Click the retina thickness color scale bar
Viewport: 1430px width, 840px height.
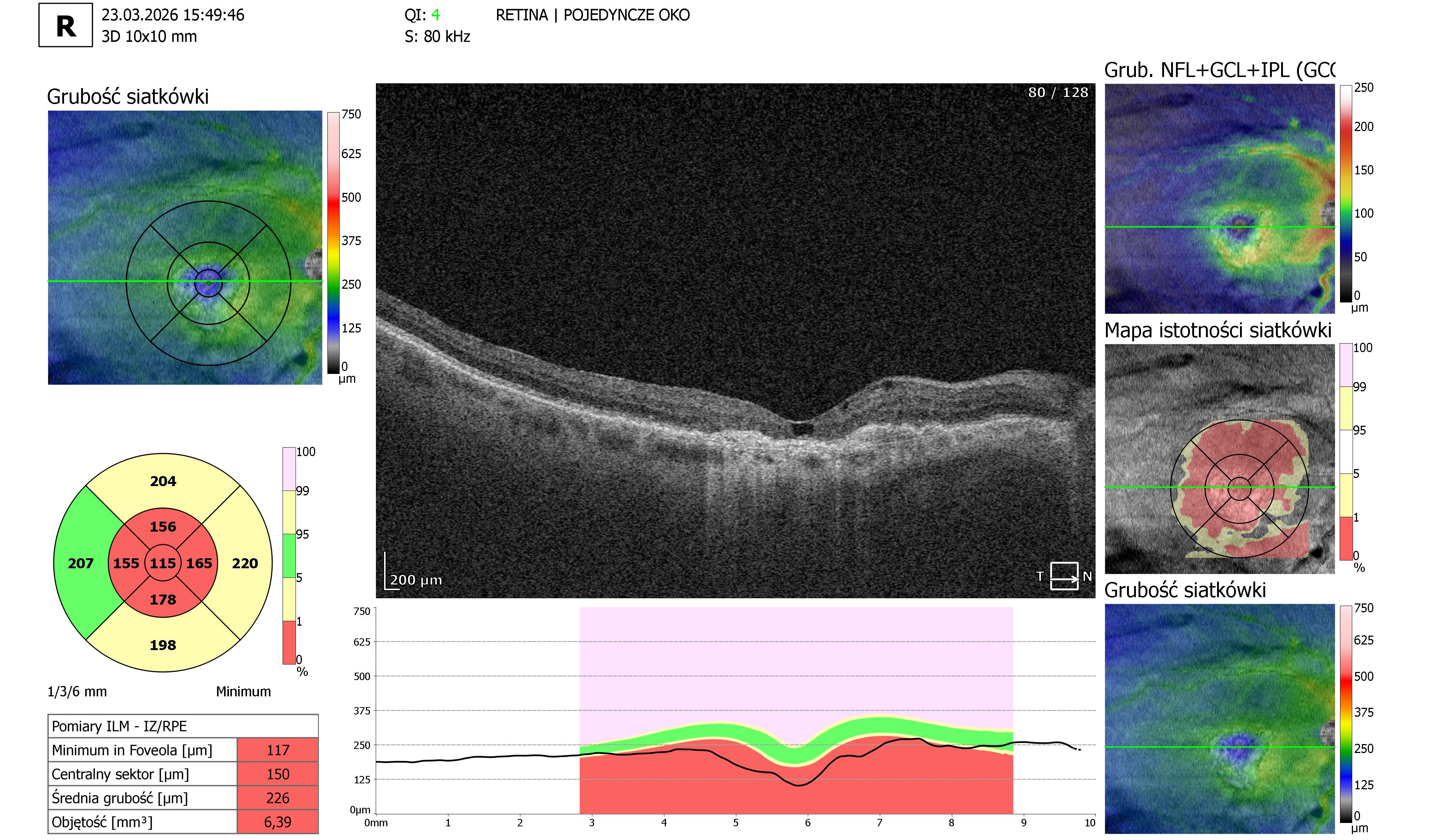coord(333,243)
